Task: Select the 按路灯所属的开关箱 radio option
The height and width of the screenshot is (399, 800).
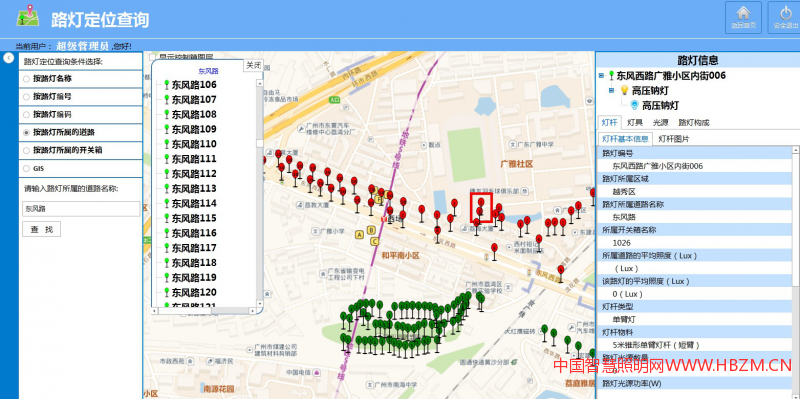Action: (27, 151)
